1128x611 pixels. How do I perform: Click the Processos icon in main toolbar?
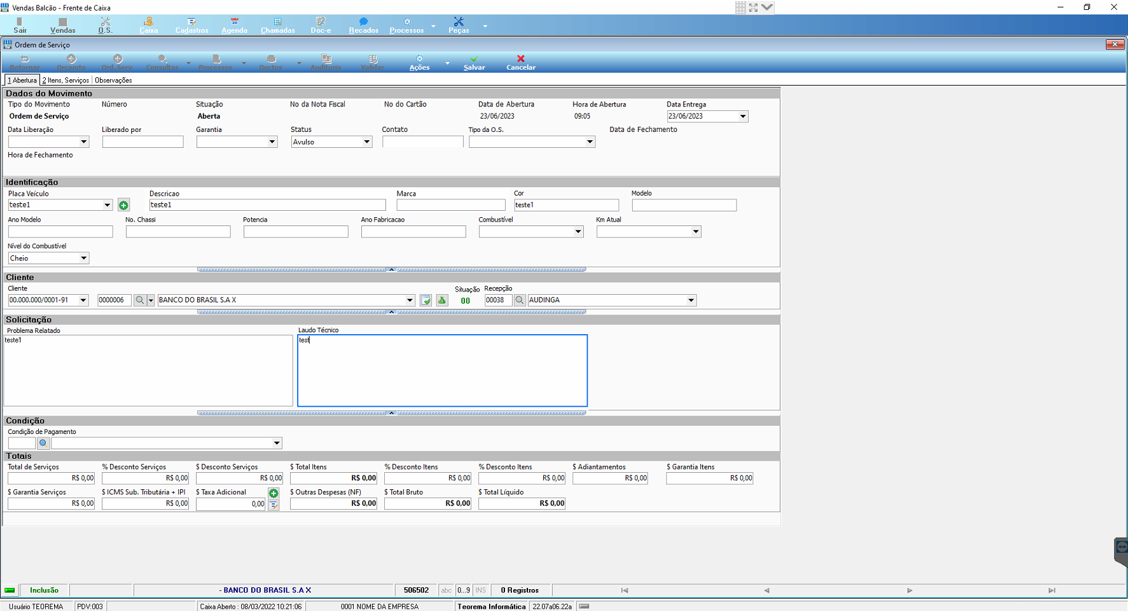point(406,26)
